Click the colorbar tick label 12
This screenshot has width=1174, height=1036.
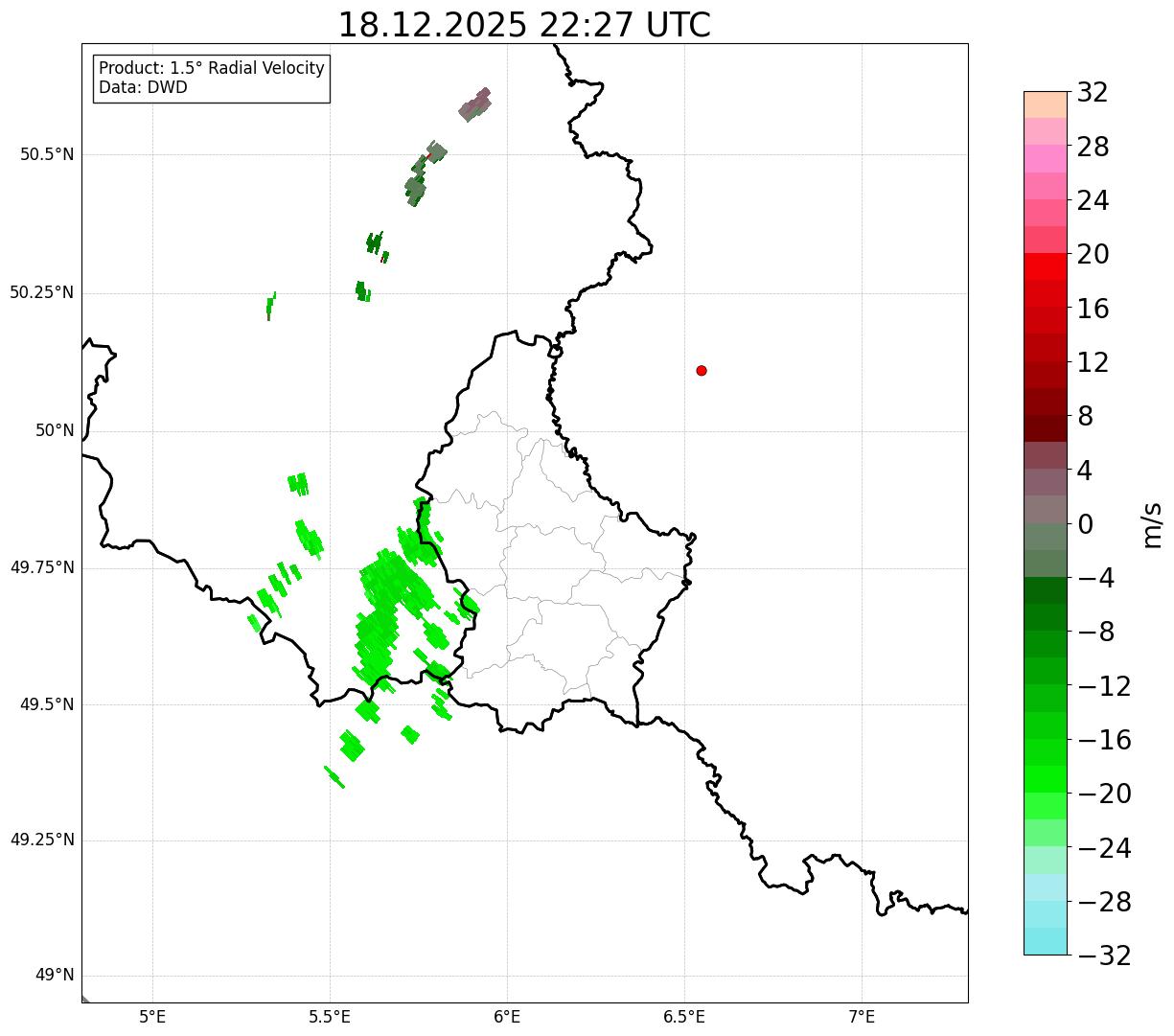coord(1093,362)
